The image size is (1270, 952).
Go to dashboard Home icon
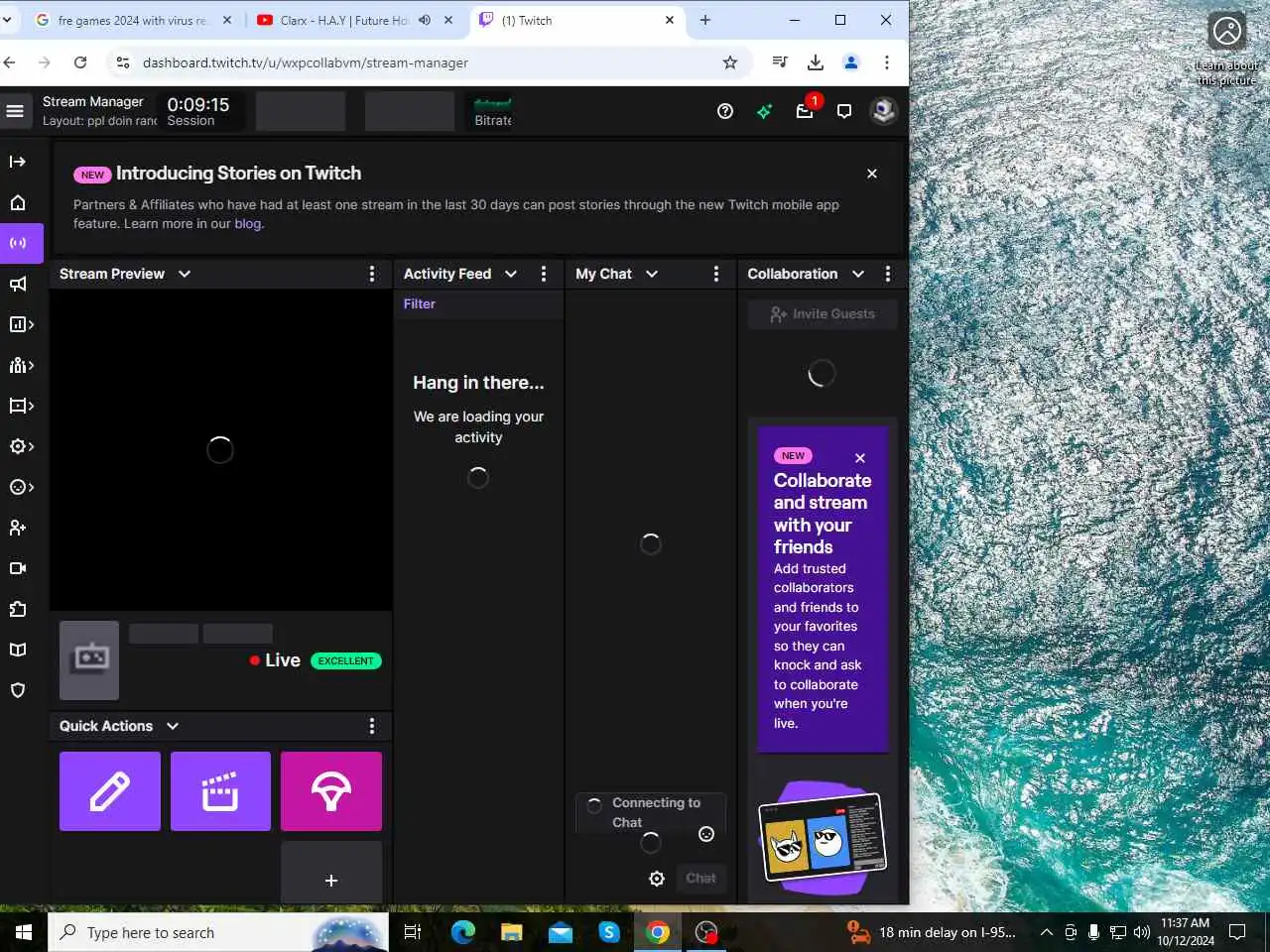tap(18, 202)
